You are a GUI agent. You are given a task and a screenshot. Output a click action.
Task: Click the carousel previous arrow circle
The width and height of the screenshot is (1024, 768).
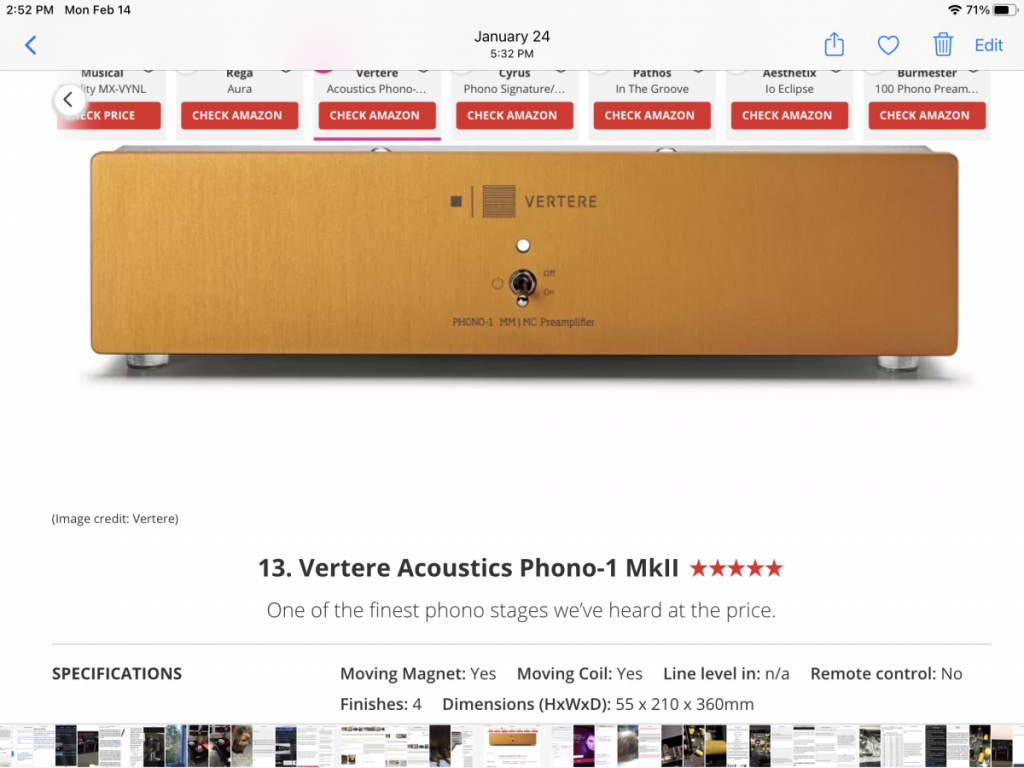pos(69,100)
